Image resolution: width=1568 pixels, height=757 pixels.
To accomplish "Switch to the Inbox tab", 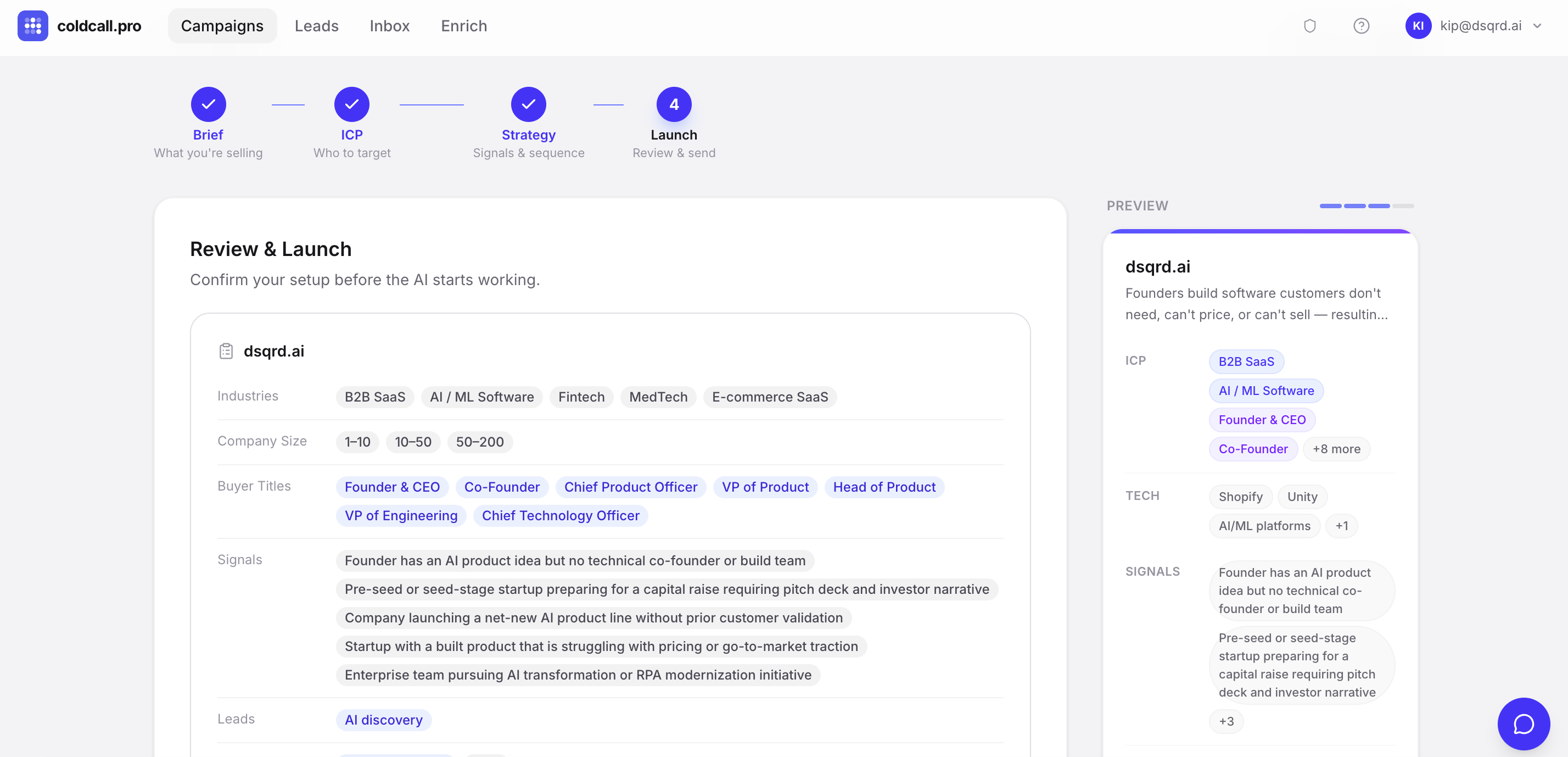I will pos(389,26).
